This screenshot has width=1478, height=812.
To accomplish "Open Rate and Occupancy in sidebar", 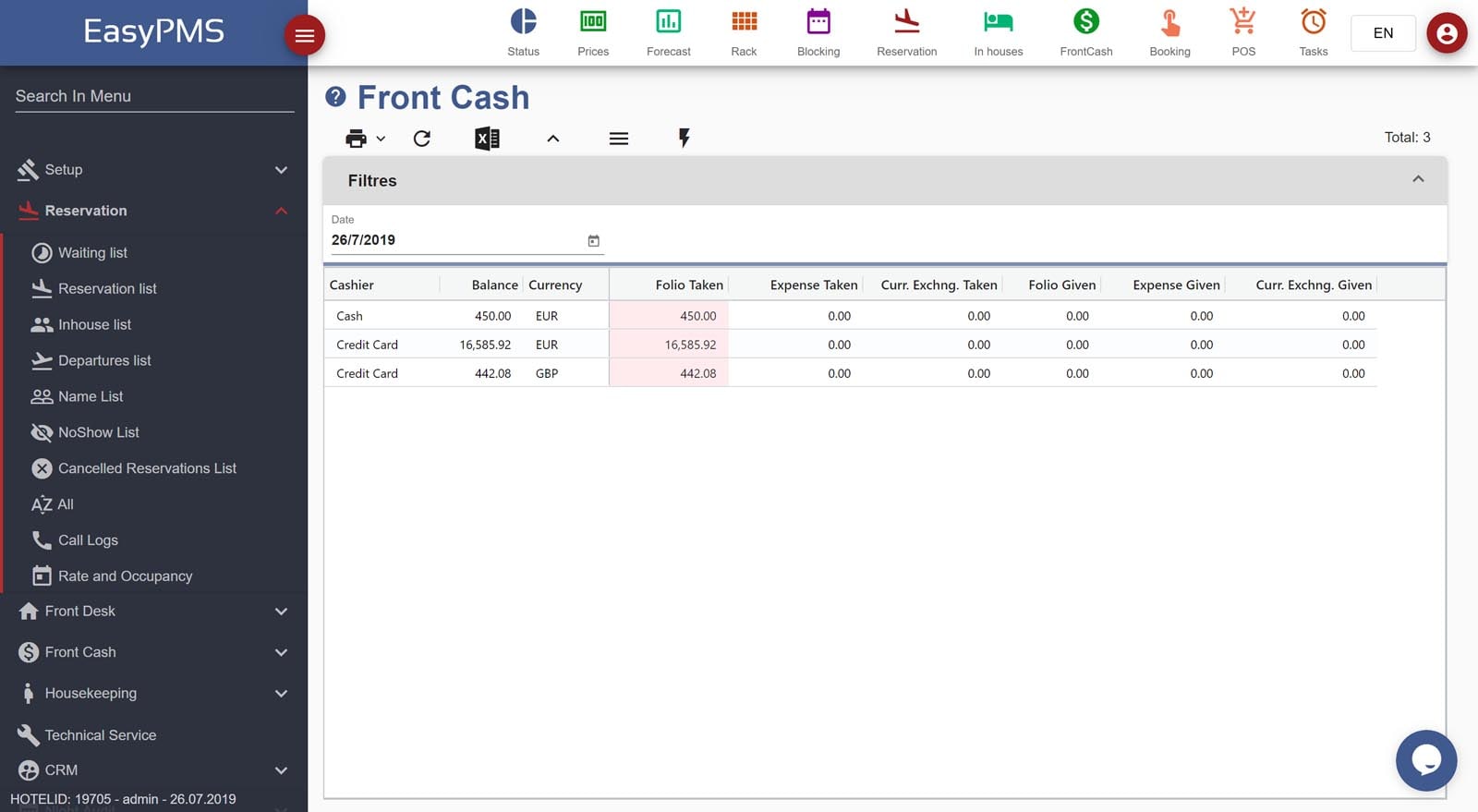I will tap(125, 576).
